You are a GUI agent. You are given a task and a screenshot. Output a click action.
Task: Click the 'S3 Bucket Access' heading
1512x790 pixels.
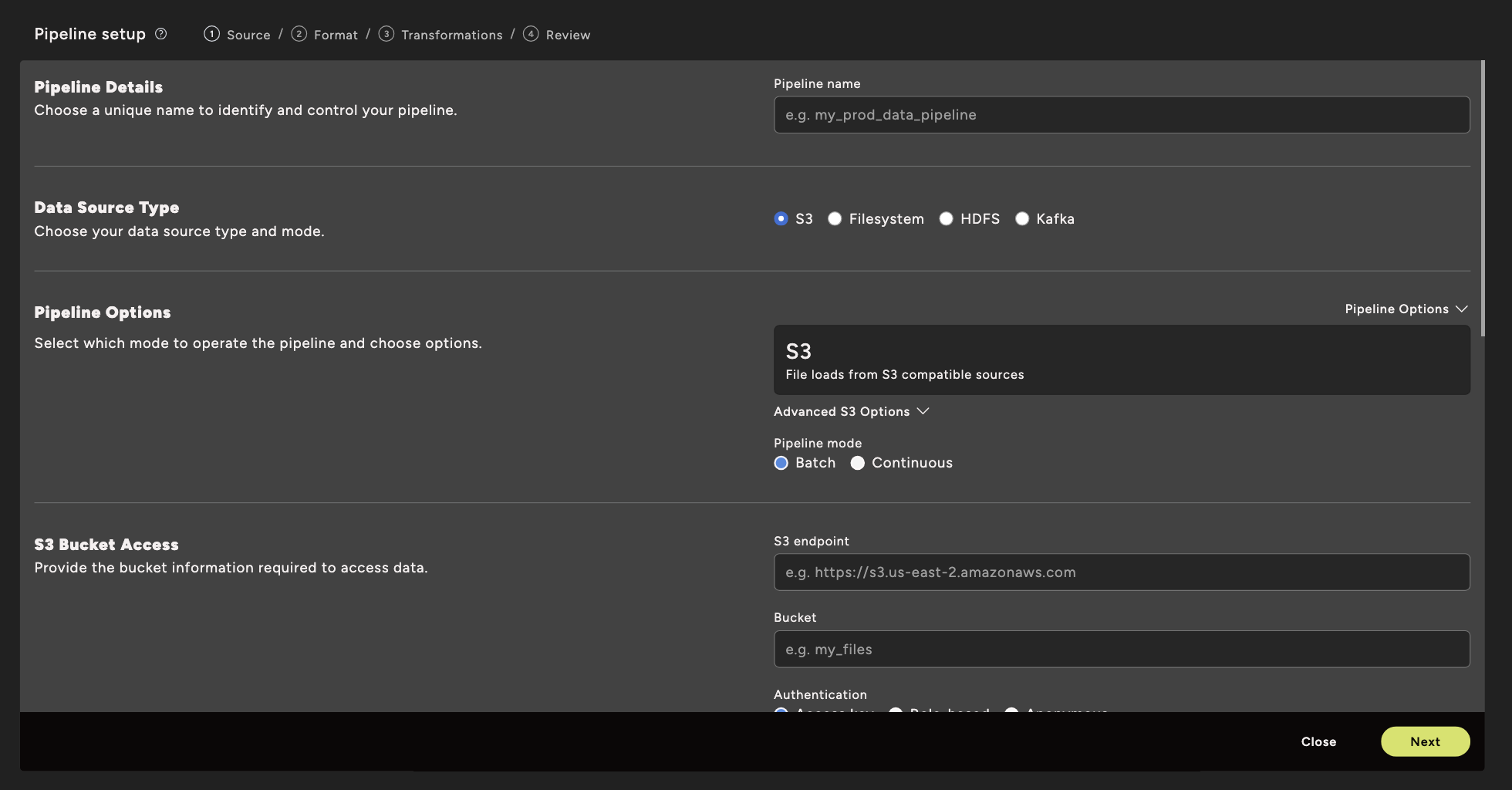pos(106,545)
